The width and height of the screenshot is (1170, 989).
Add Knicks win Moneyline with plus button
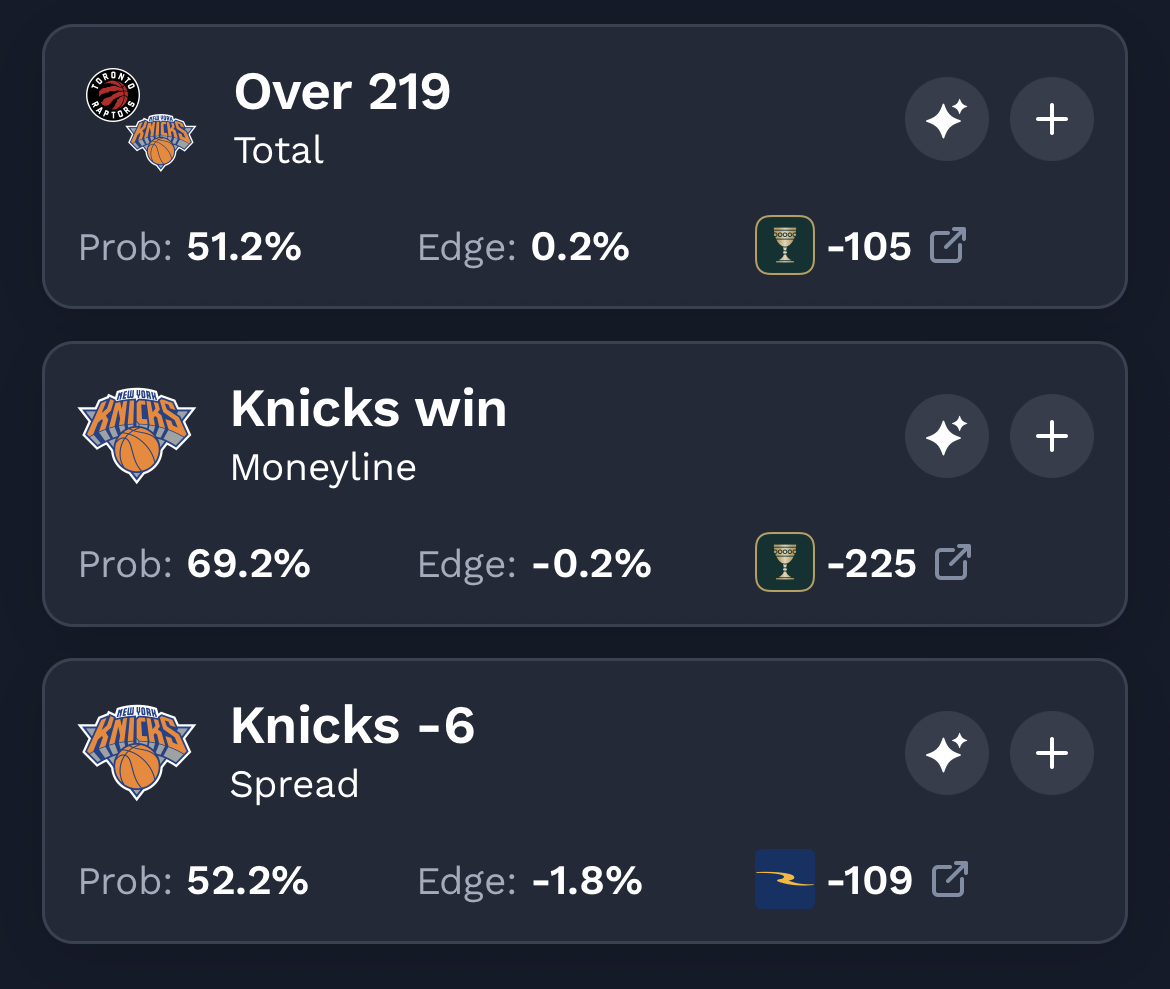pyautogui.click(x=1051, y=437)
